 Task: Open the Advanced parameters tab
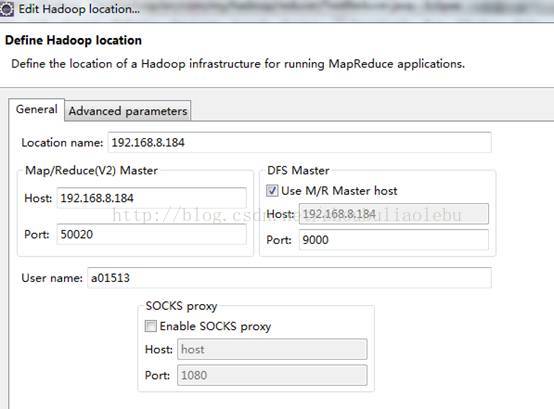tap(128, 111)
